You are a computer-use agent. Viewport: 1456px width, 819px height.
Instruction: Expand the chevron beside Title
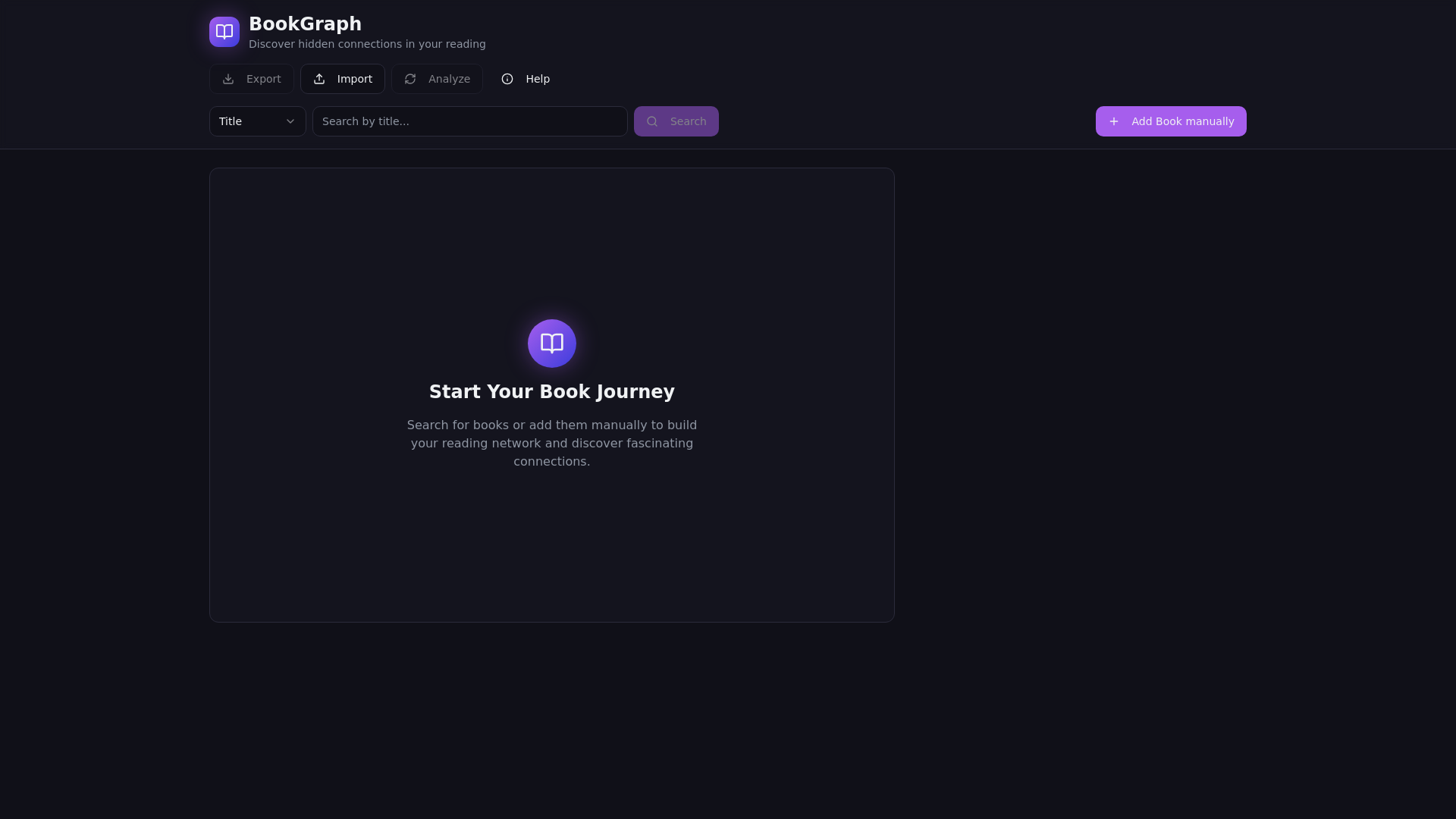coord(290,121)
